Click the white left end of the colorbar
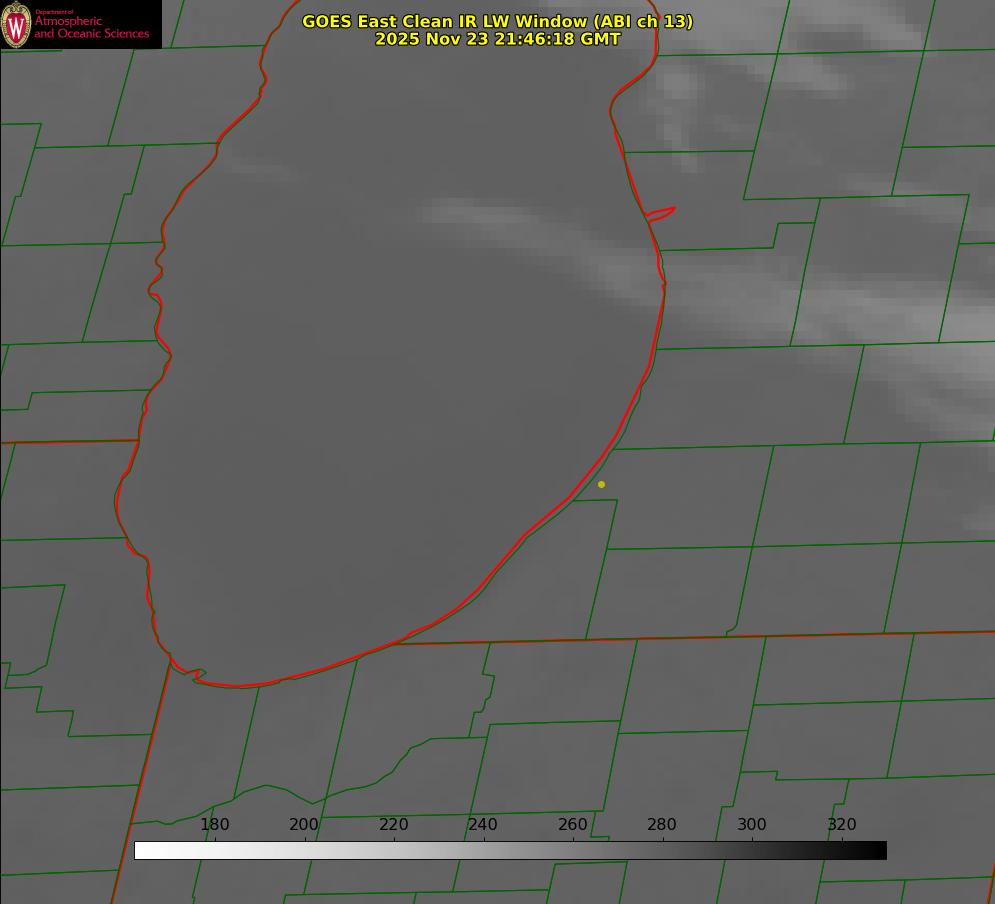Image resolution: width=995 pixels, height=904 pixels. [145, 850]
